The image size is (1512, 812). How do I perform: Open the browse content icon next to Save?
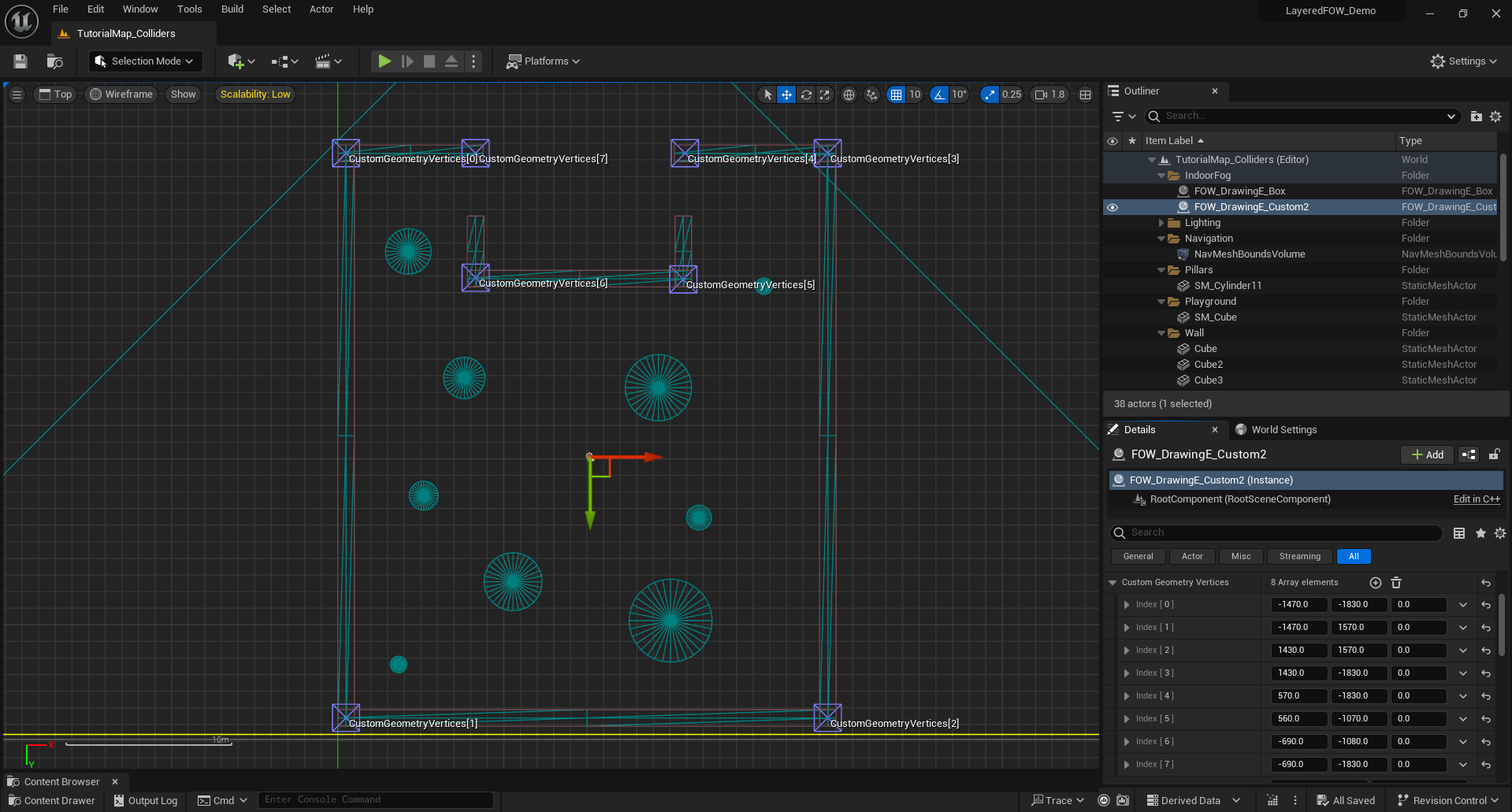54,61
